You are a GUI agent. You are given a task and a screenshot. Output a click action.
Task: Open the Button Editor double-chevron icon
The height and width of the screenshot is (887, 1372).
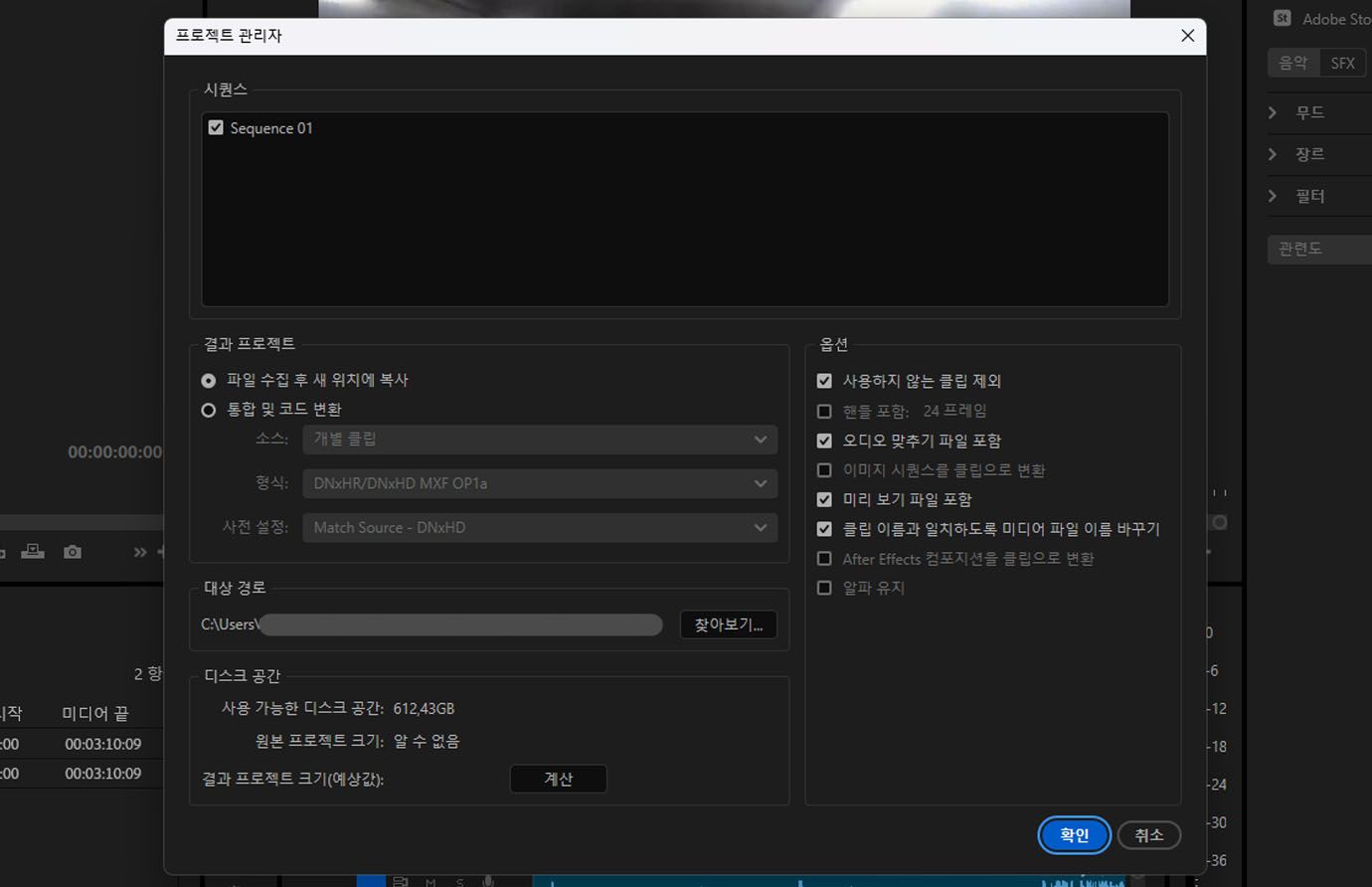click(x=139, y=552)
